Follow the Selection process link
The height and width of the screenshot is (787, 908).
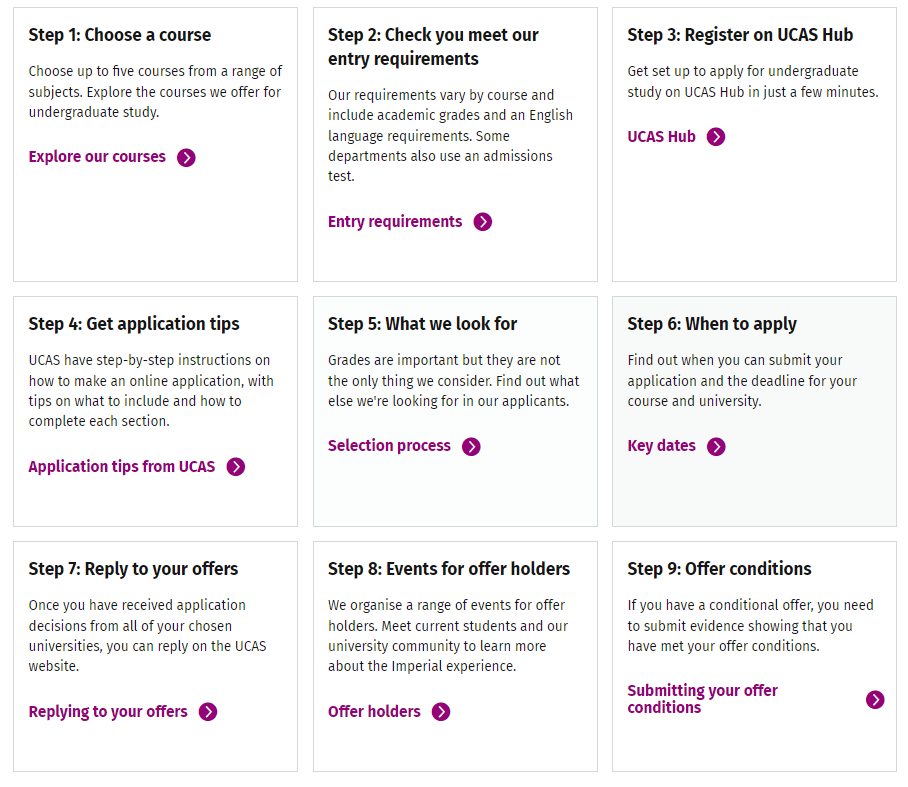click(x=389, y=446)
